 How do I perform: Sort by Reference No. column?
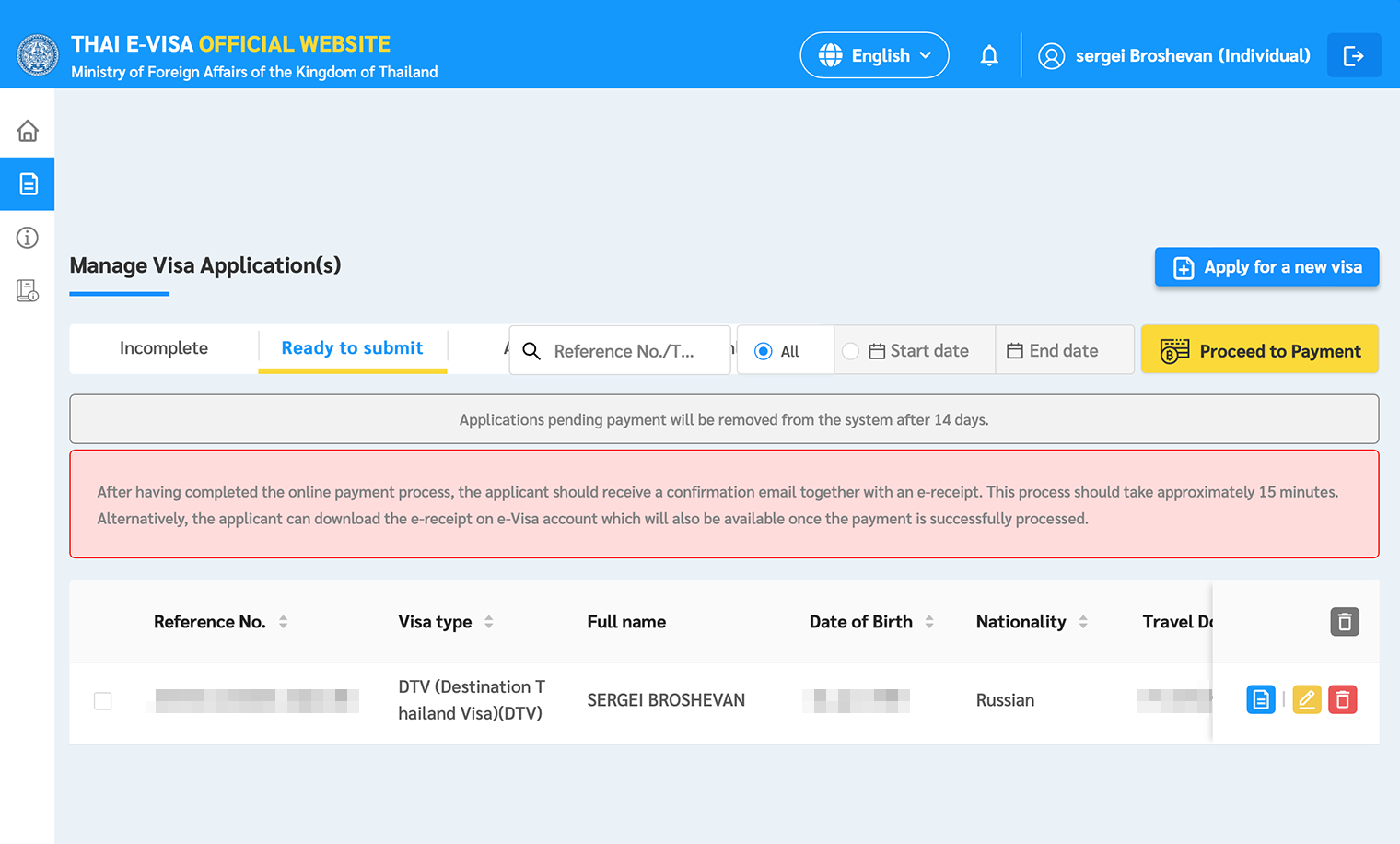pos(284,622)
